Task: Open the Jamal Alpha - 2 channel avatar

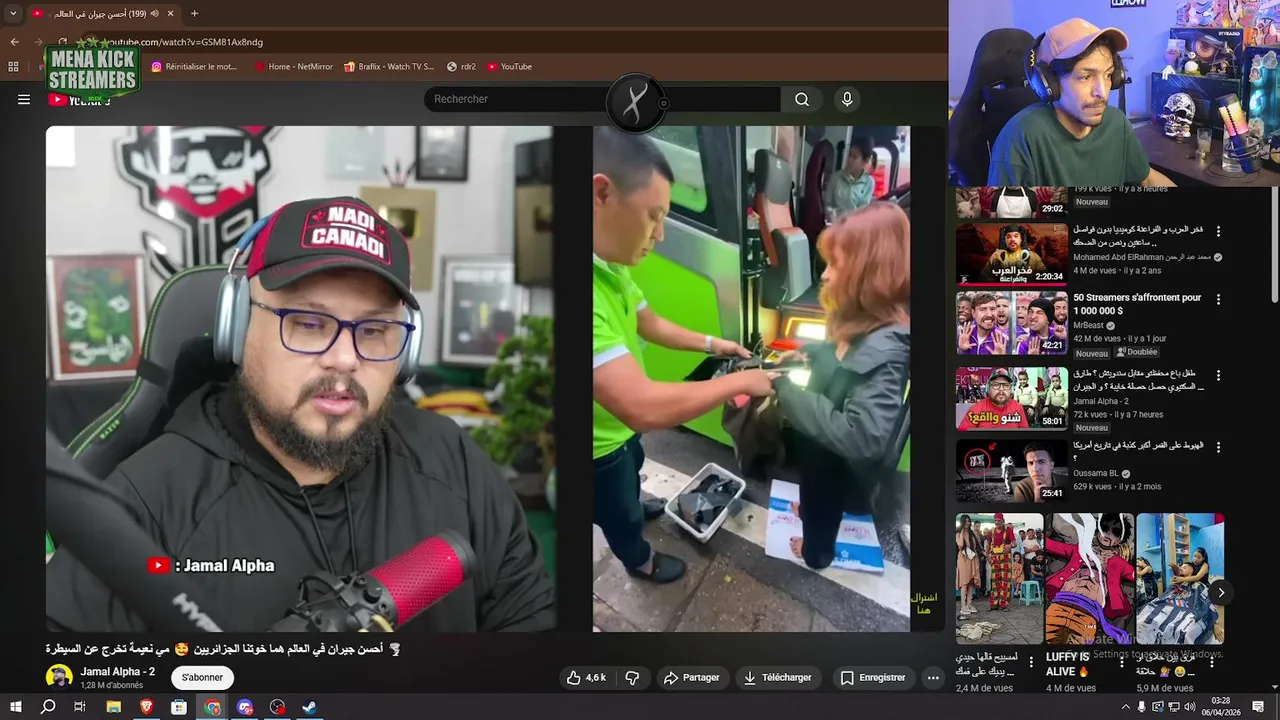Action: (59, 677)
